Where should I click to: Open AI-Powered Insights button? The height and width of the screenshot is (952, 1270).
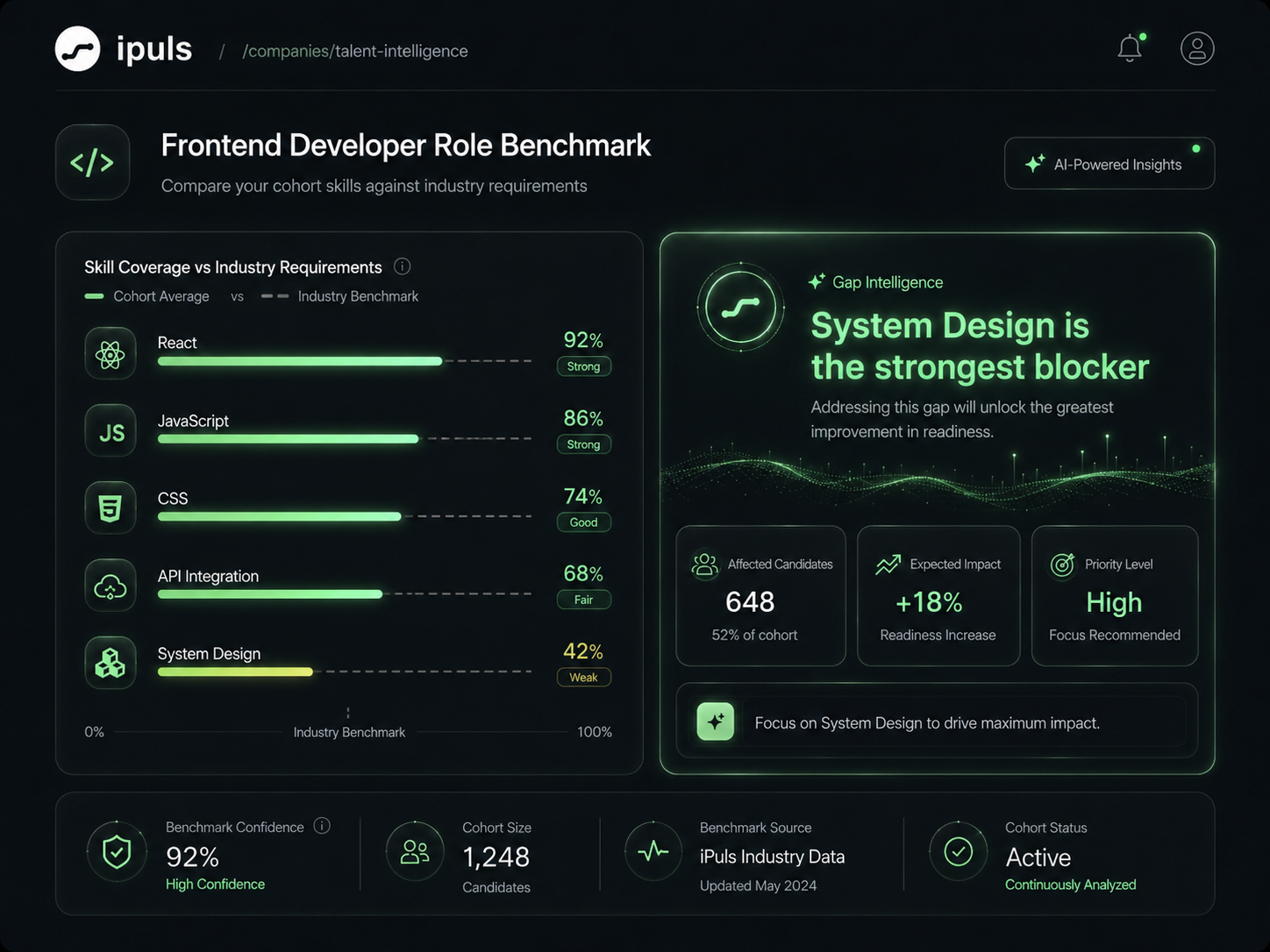[x=1109, y=163]
